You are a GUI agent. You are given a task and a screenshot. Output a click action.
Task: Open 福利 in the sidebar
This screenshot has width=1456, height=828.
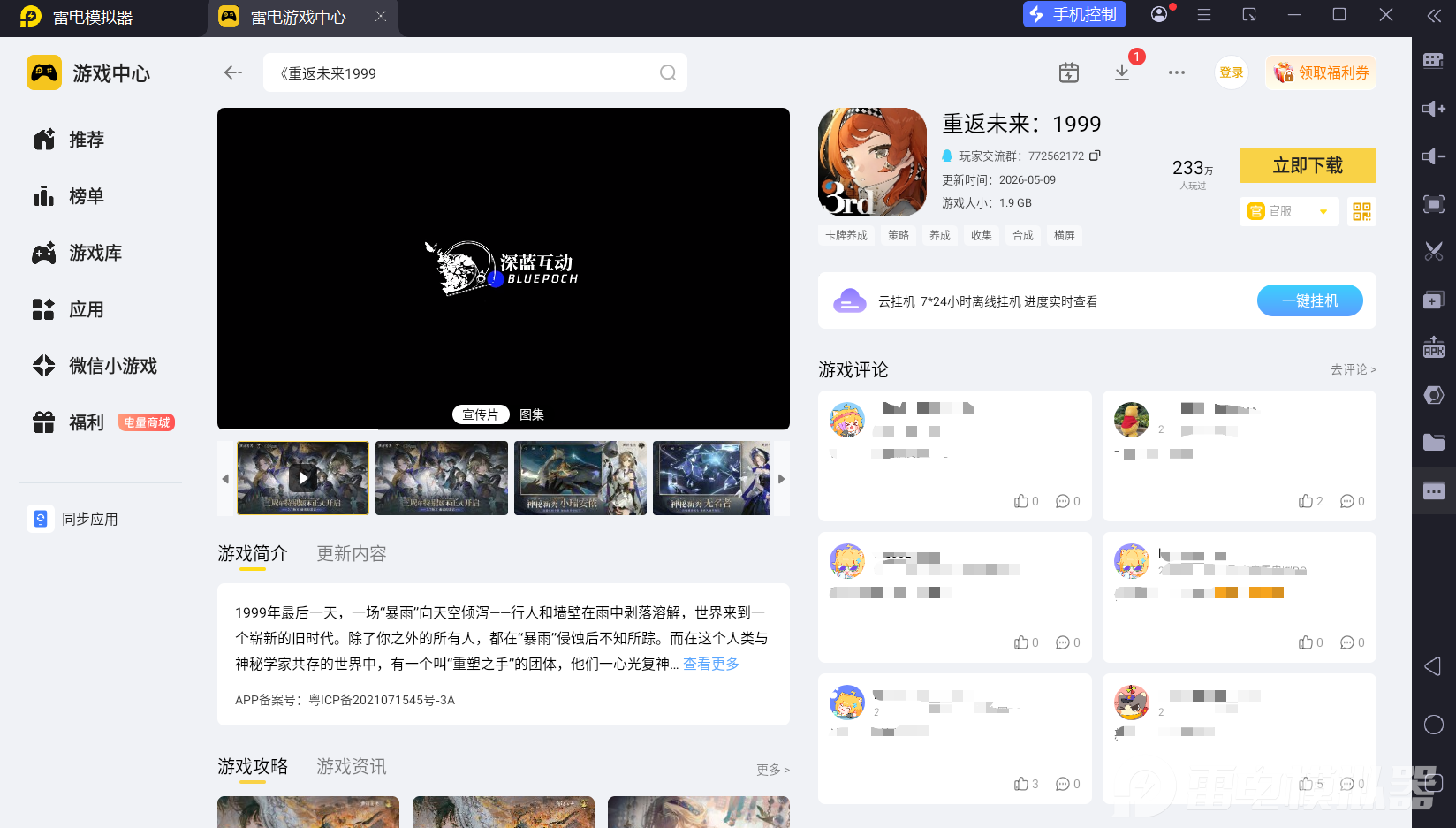click(x=69, y=422)
